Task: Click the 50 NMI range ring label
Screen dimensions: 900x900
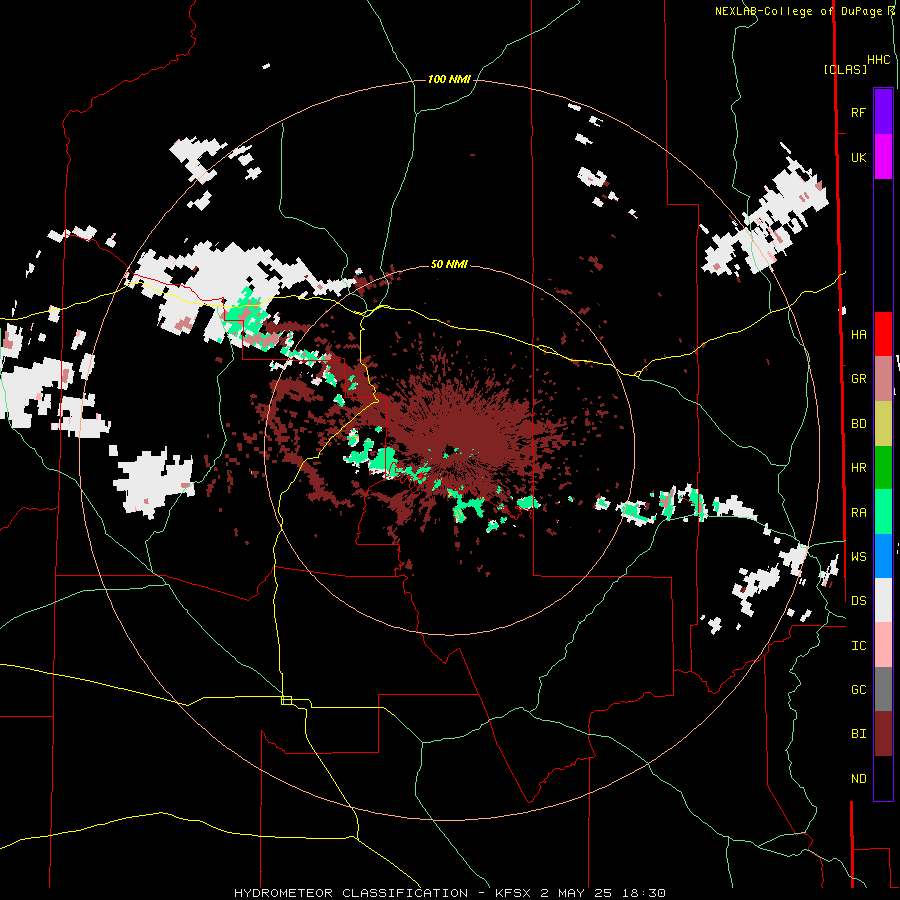Action: click(449, 264)
